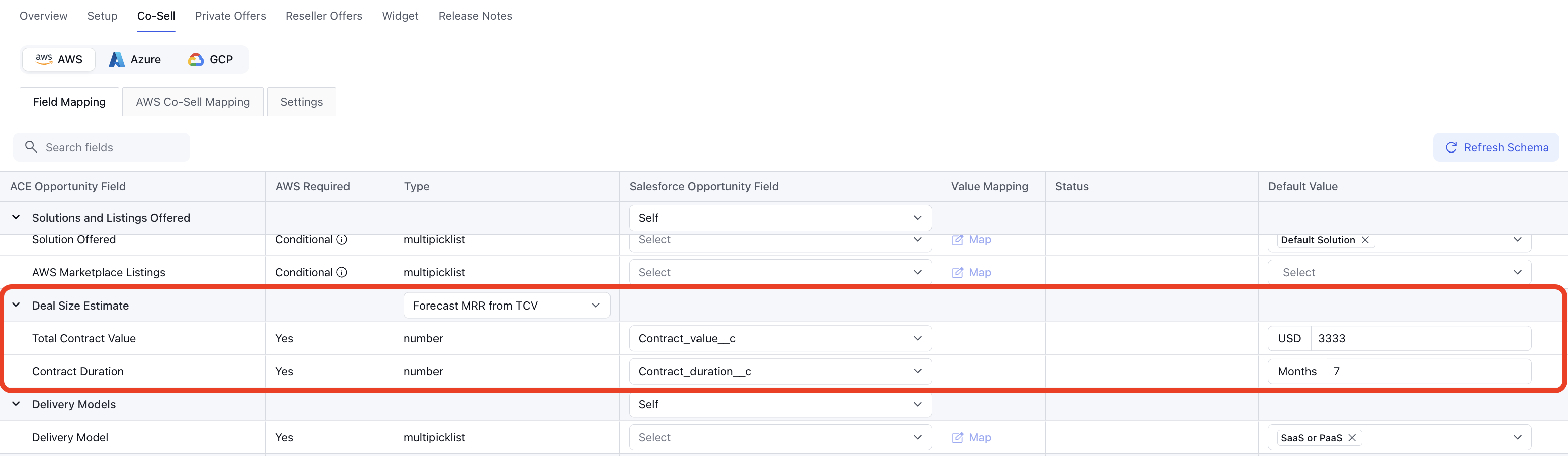
Task: Open SaaS or PaaS default value dropdown arrow
Action: [1518, 437]
